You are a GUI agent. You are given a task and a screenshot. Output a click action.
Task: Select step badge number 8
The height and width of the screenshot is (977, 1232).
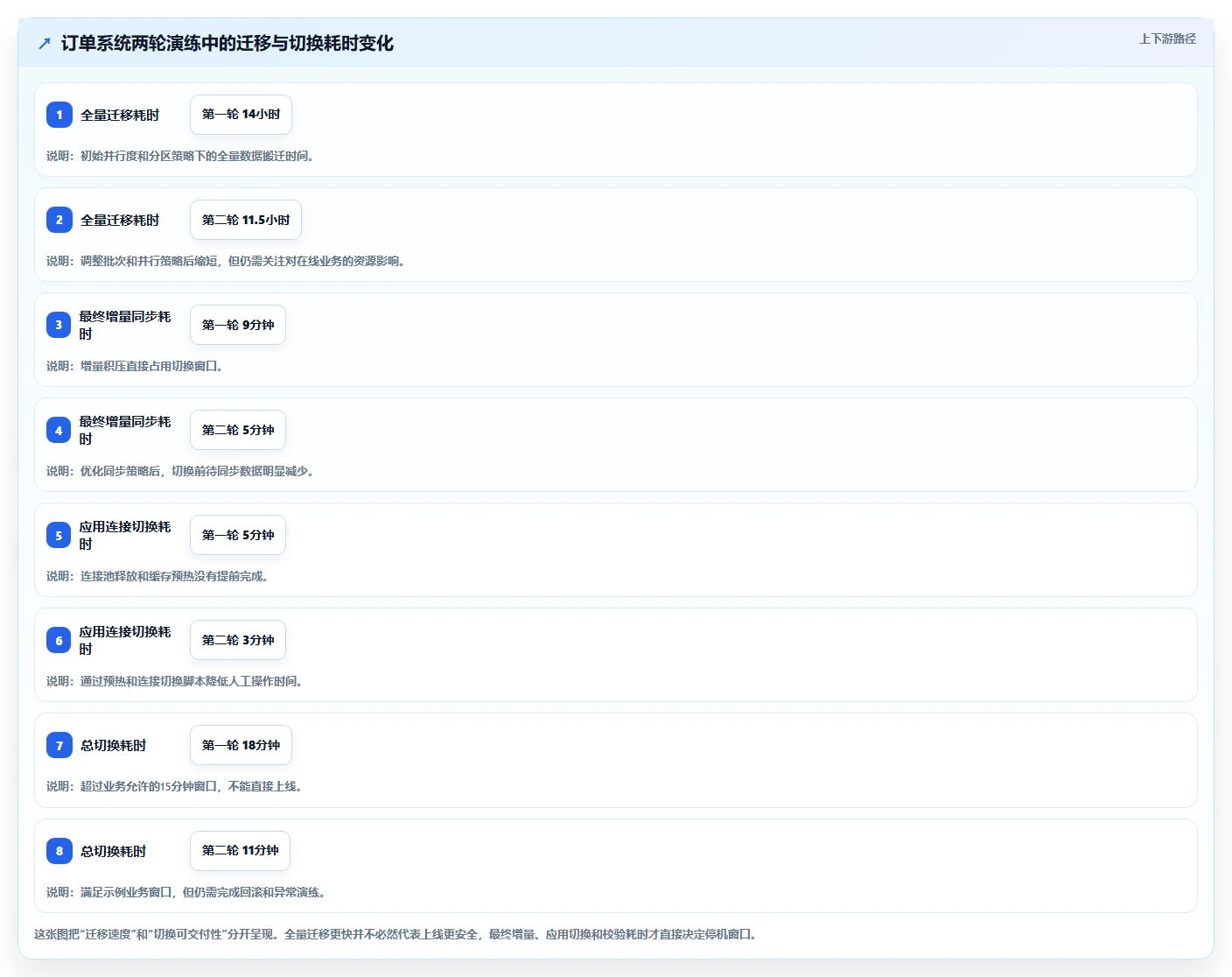[x=59, y=851]
